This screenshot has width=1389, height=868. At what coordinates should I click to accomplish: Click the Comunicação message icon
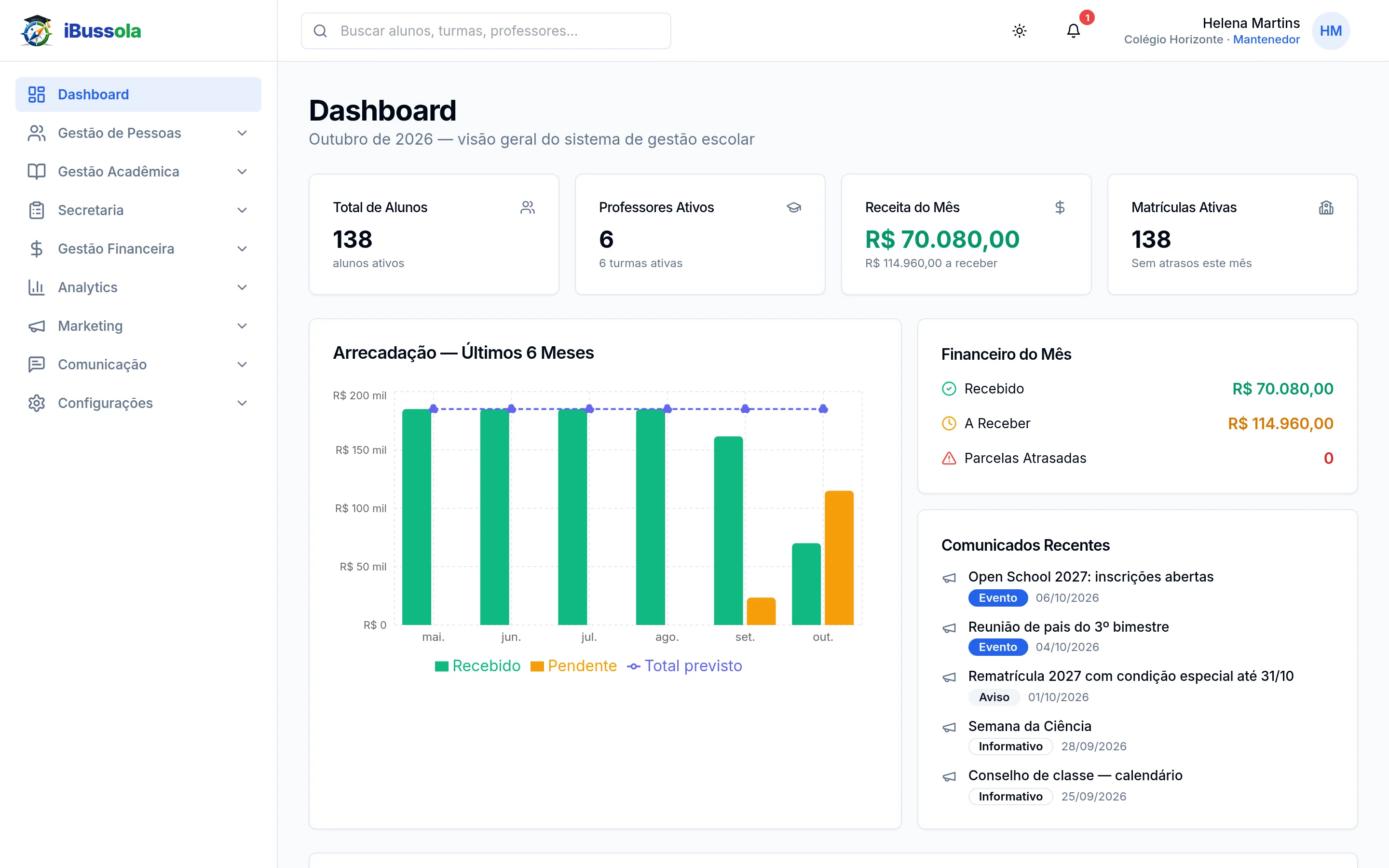coord(37,365)
